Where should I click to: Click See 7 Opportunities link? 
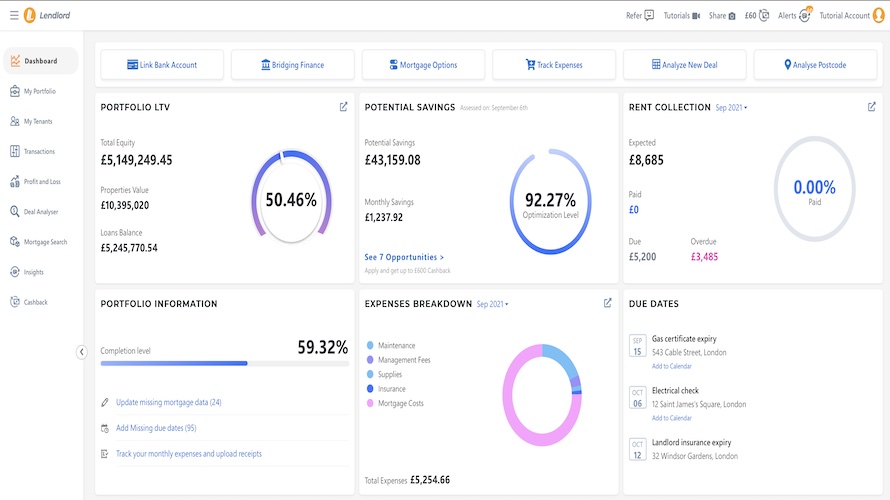404,257
